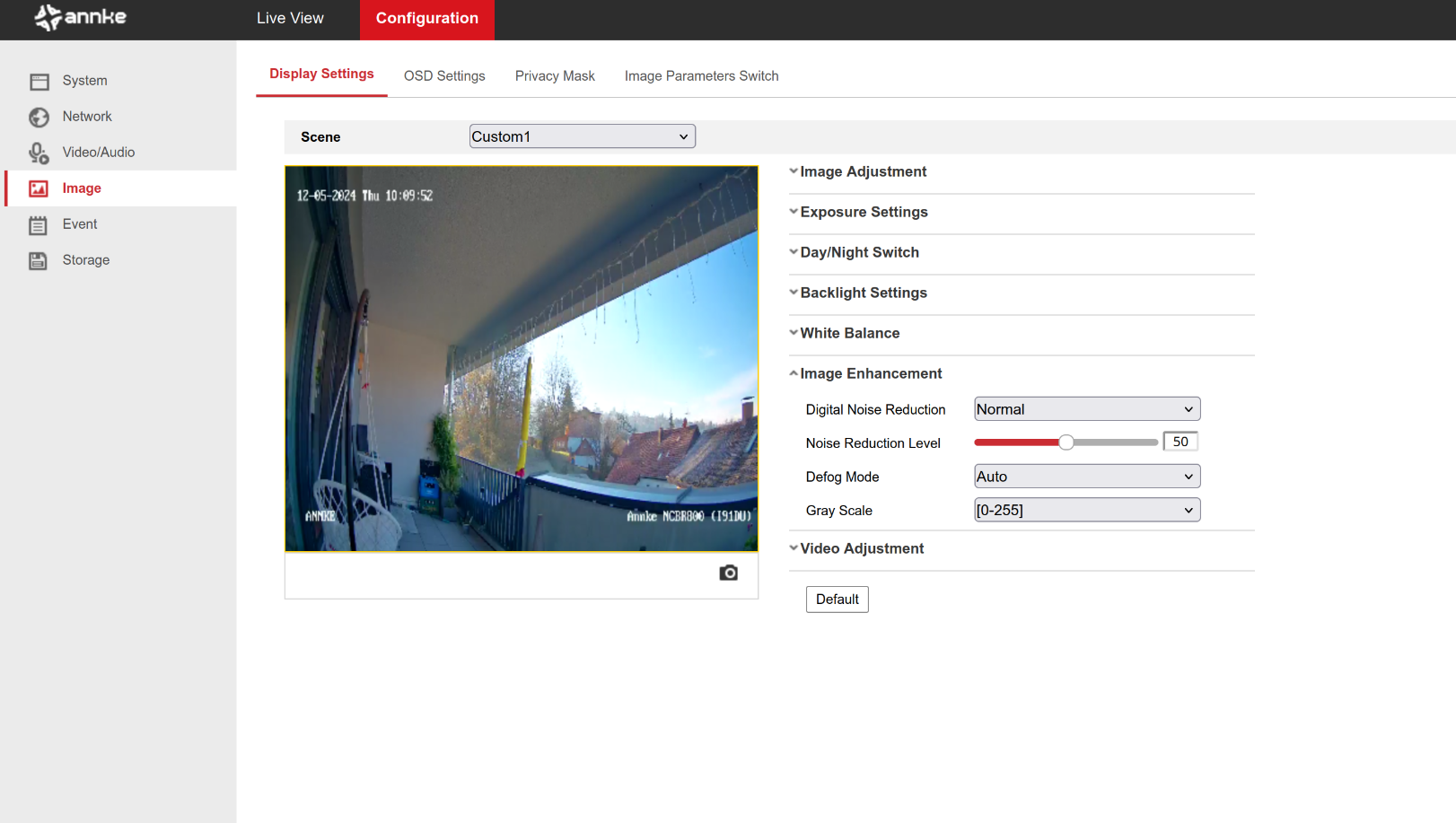The height and width of the screenshot is (823, 1456).
Task: Open the Scene dropdown
Action: (x=582, y=136)
